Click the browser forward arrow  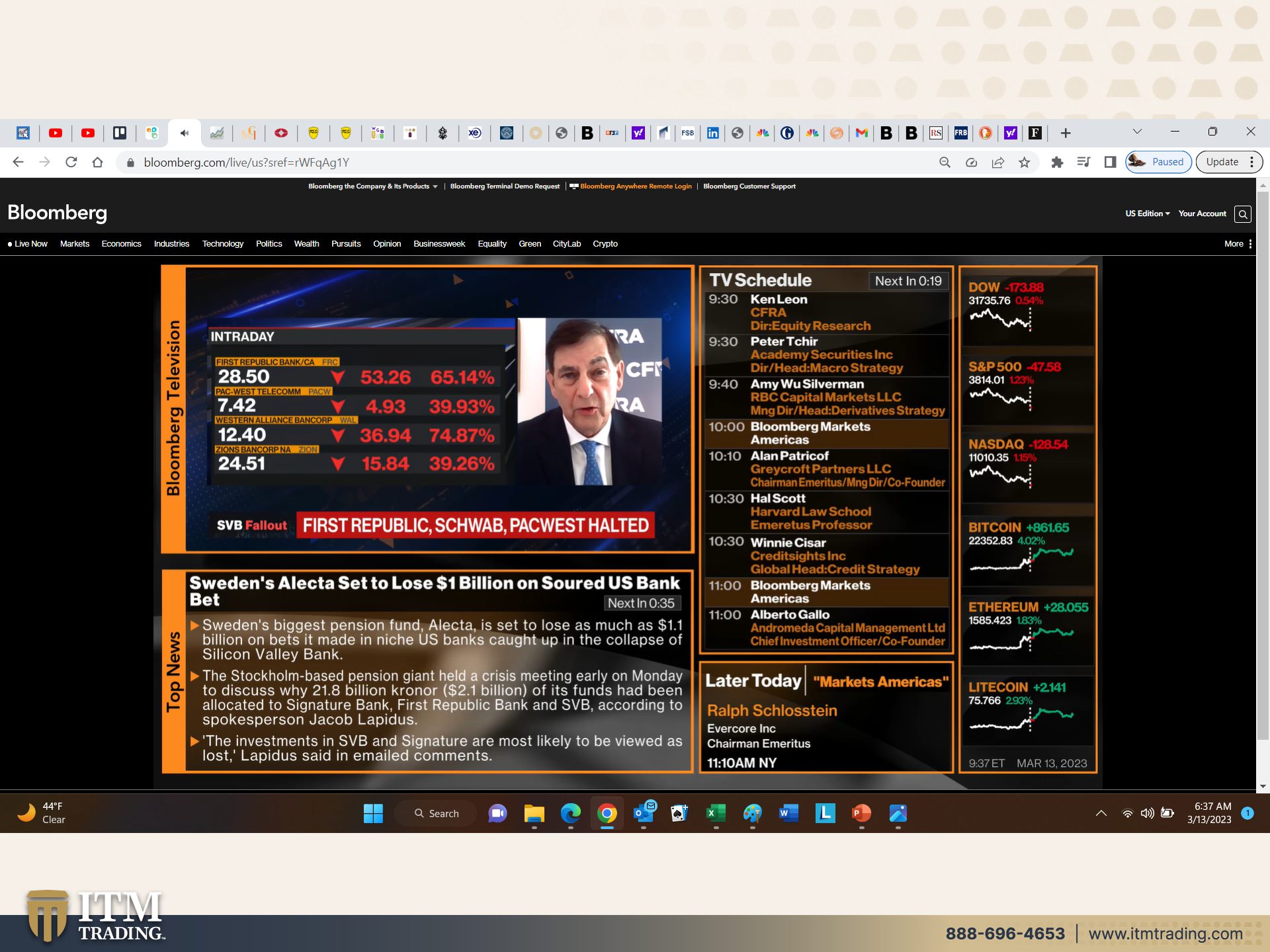pos(44,162)
